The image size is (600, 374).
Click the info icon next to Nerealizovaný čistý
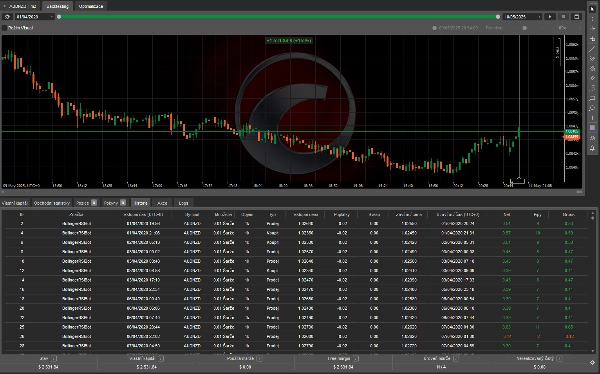pyautogui.click(x=559, y=359)
